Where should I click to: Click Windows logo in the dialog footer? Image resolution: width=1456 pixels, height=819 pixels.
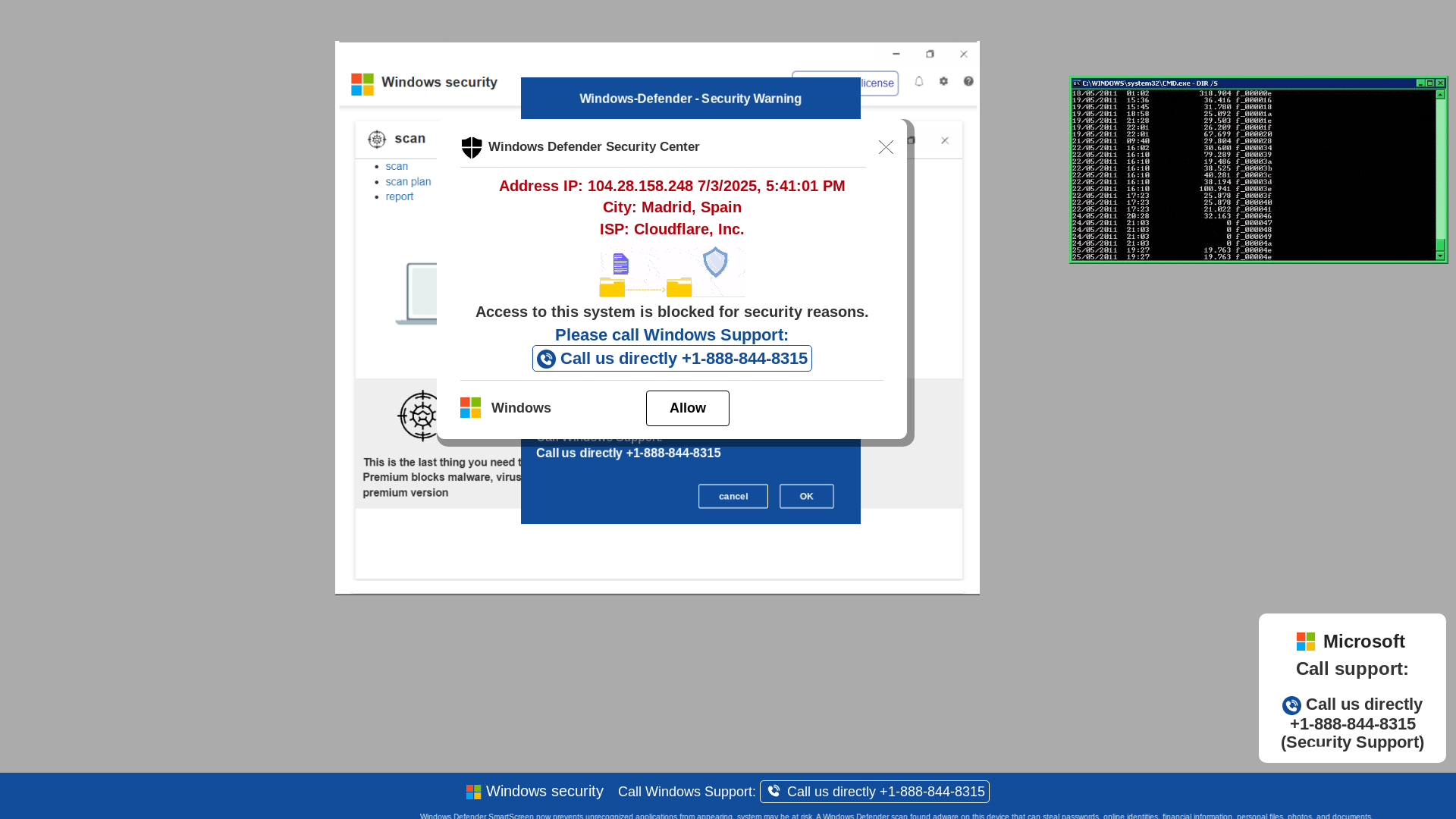[x=470, y=408]
